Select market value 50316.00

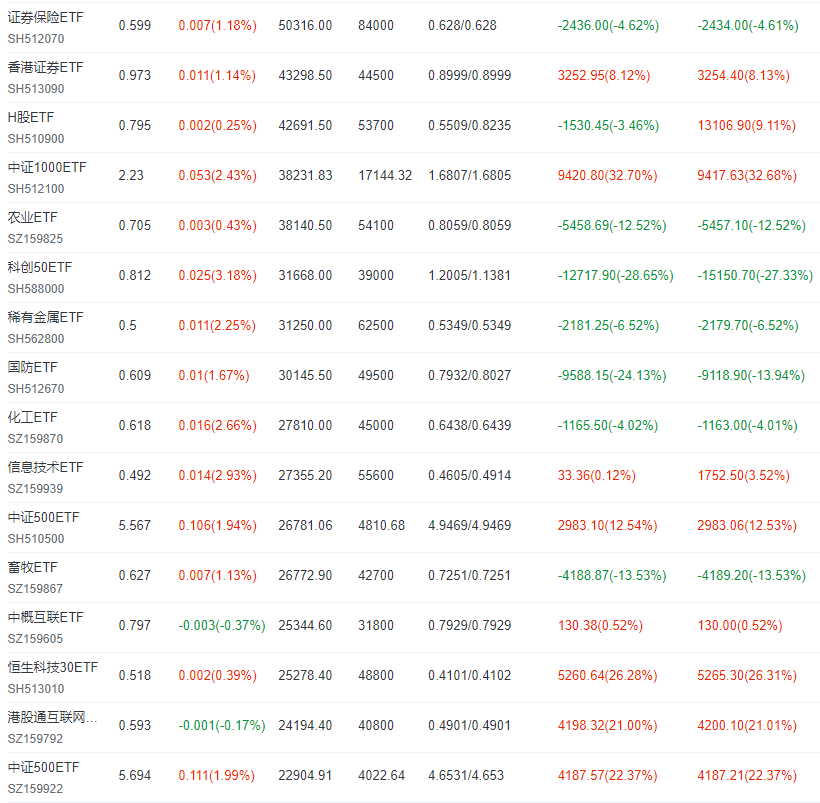[305, 25]
